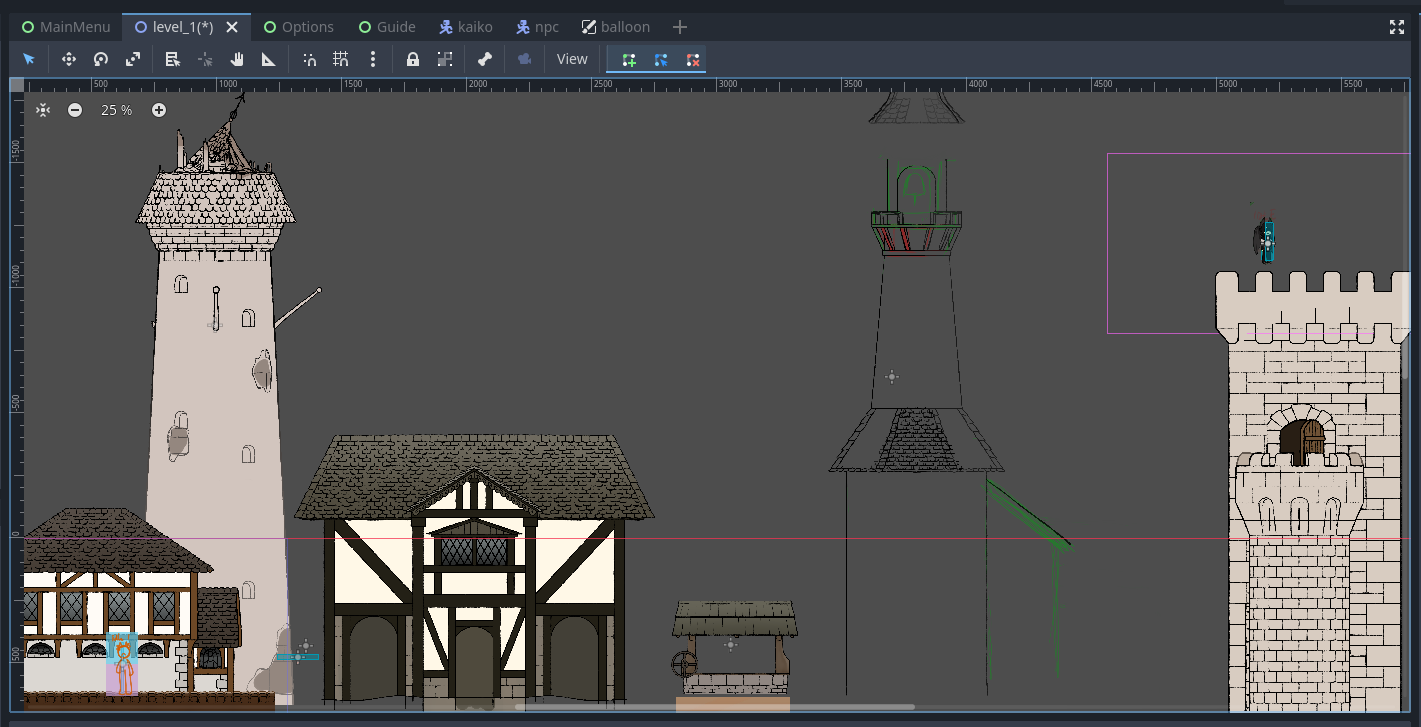Viewport: 1421px width, 727px height.
Task: Switch to the Options scene tab
Action: coord(298,27)
